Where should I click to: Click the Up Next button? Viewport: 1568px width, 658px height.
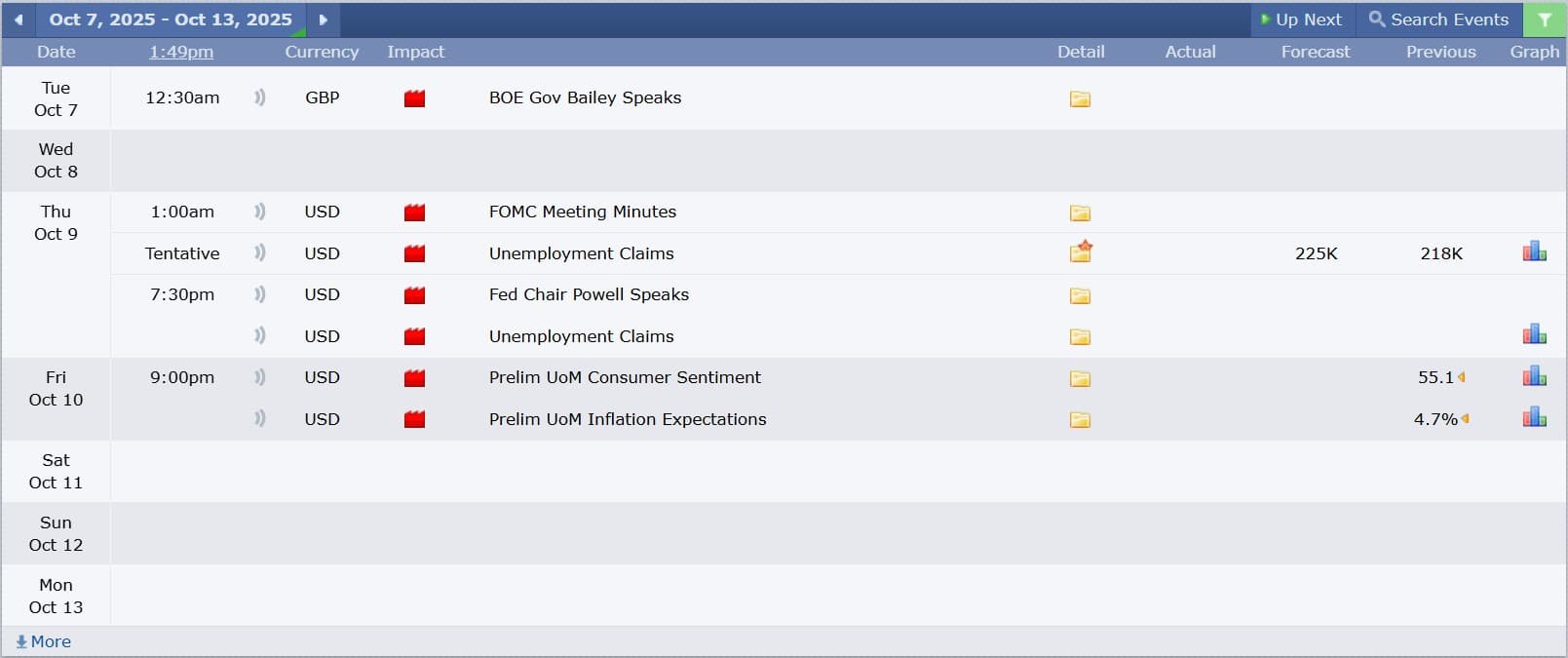[1302, 19]
